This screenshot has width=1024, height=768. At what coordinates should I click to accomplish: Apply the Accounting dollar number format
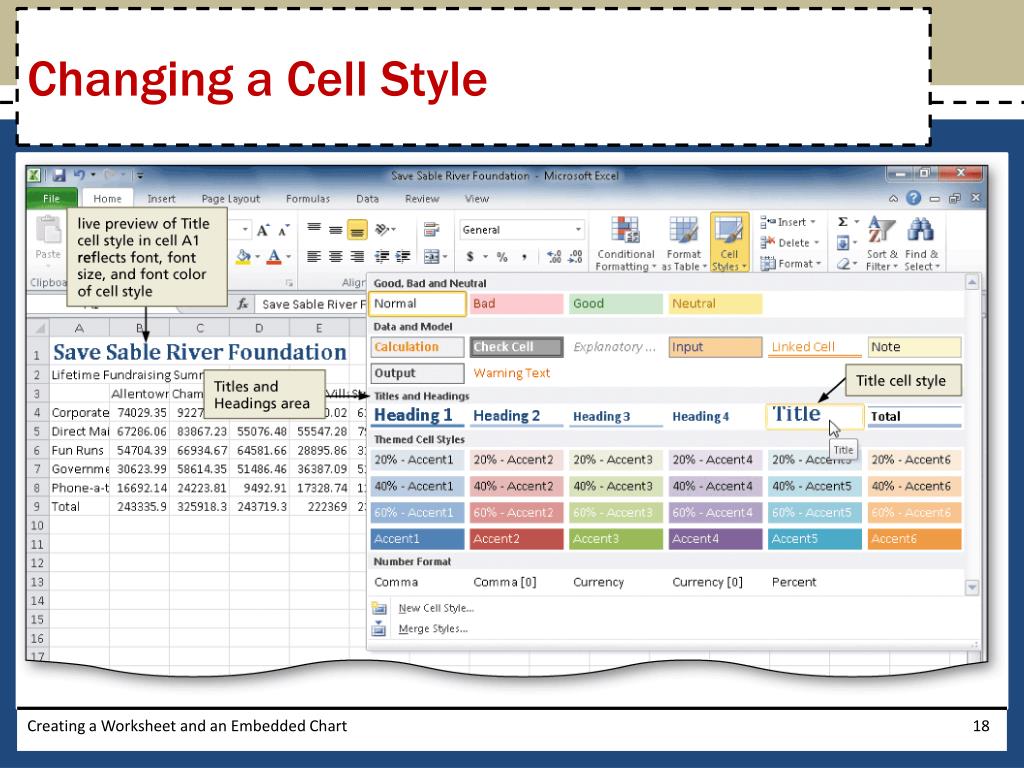coord(470,257)
